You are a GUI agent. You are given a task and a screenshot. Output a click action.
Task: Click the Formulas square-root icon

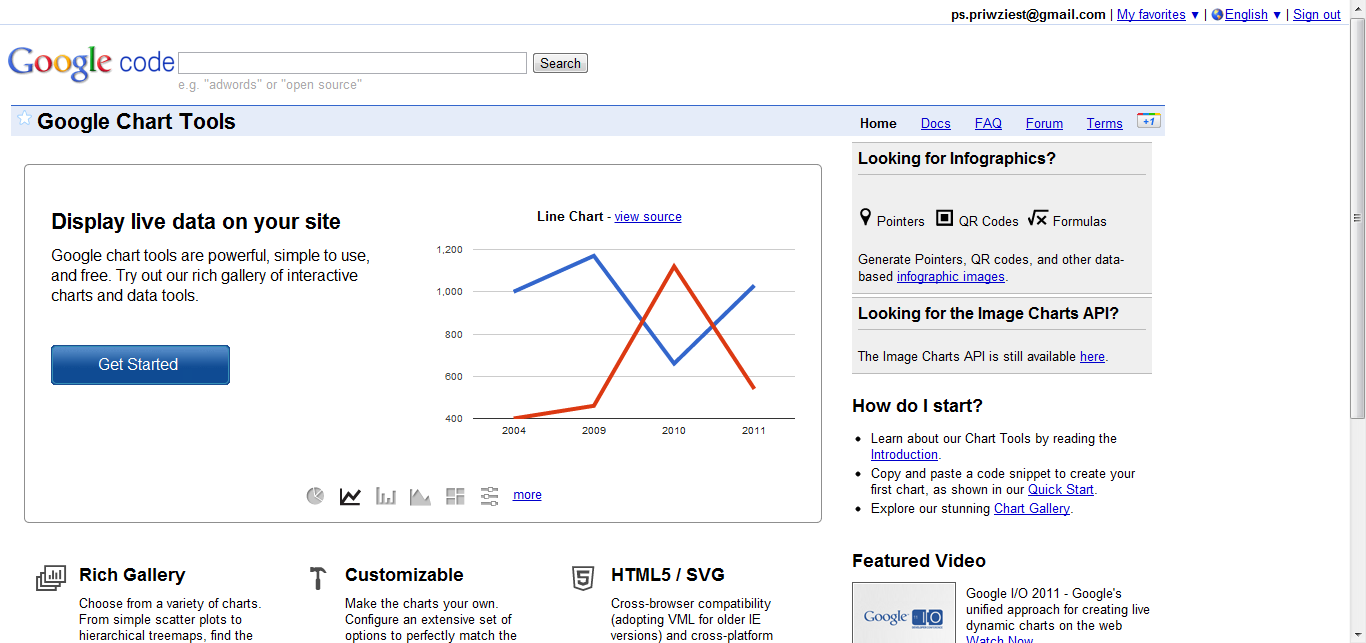tap(1037, 218)
